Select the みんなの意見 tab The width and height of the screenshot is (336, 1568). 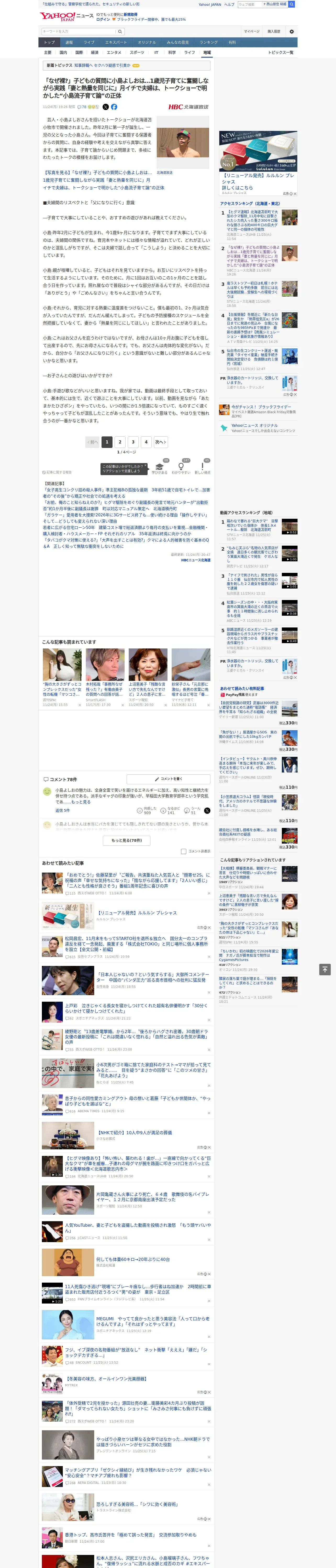click(x=178, y=43)
